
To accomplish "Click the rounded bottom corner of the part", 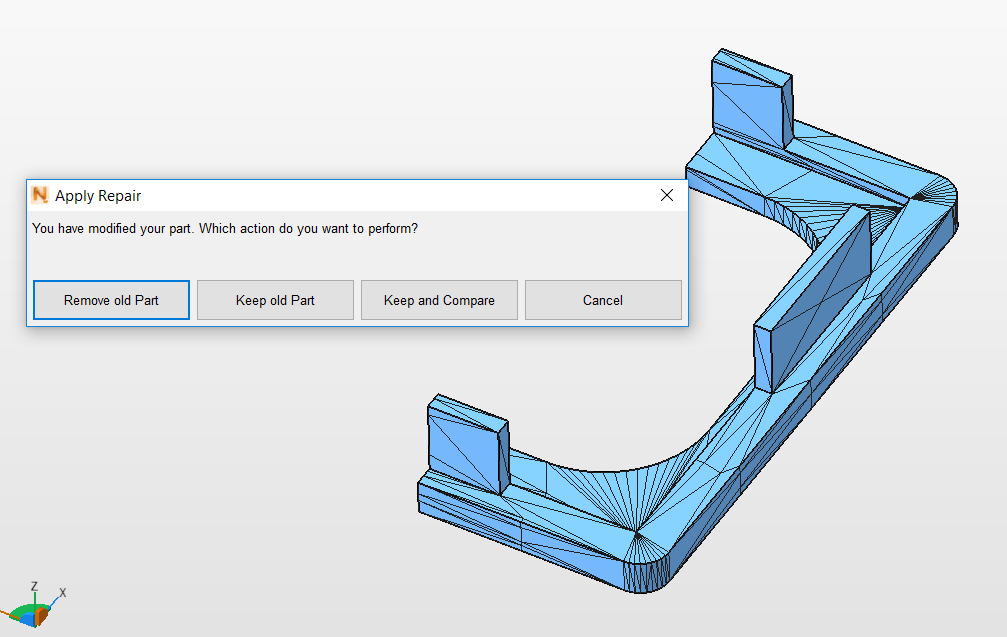I will point(655,570).
